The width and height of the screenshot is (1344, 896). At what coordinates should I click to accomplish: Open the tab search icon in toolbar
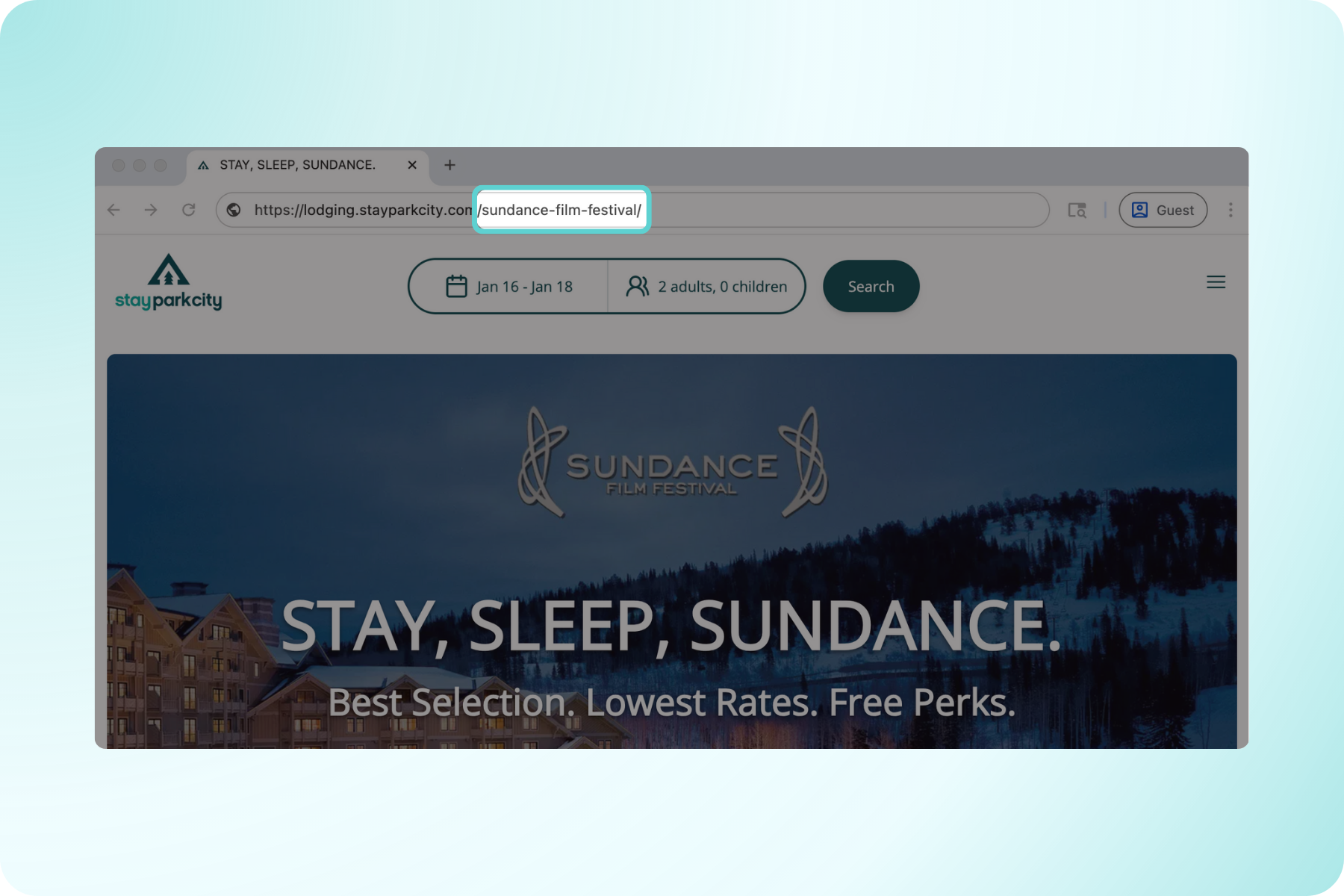pos(1077,211)
